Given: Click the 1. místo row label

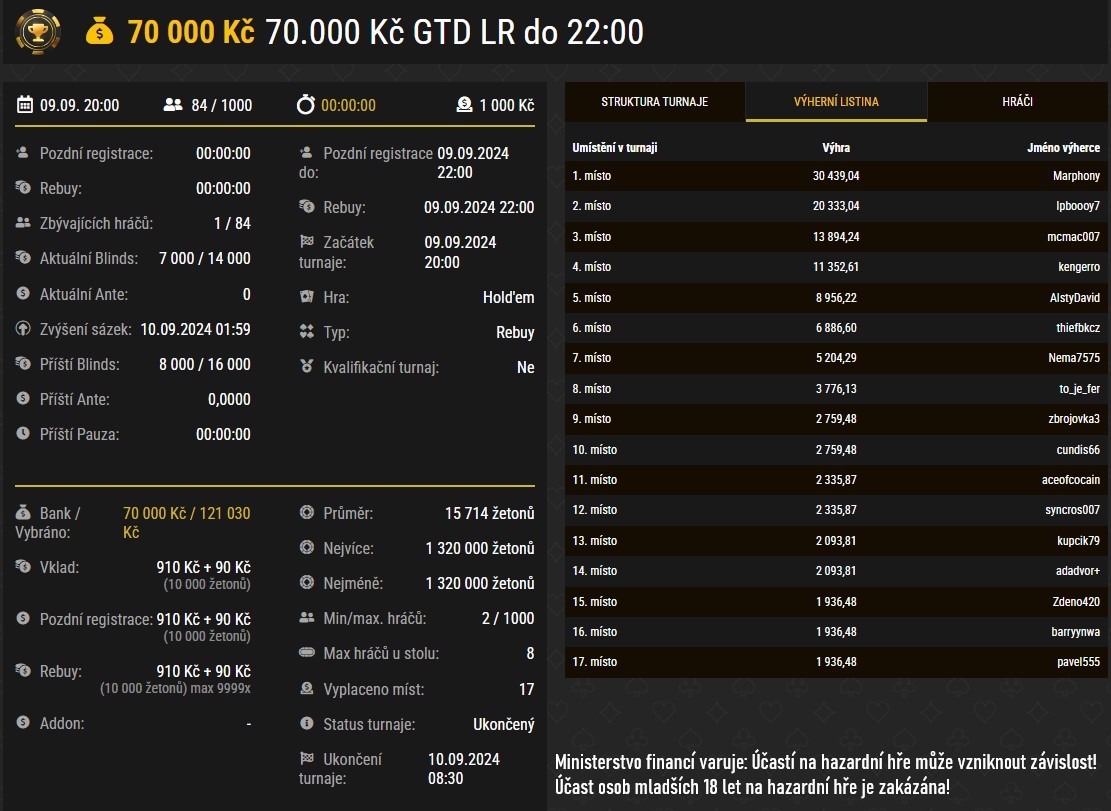Looking at the screenshot, I should [592, 176].
